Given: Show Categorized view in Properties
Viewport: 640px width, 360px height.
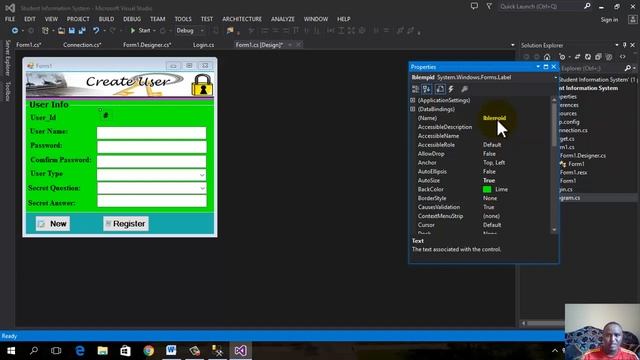Looking at the screenshot, I should click(416, 89).
